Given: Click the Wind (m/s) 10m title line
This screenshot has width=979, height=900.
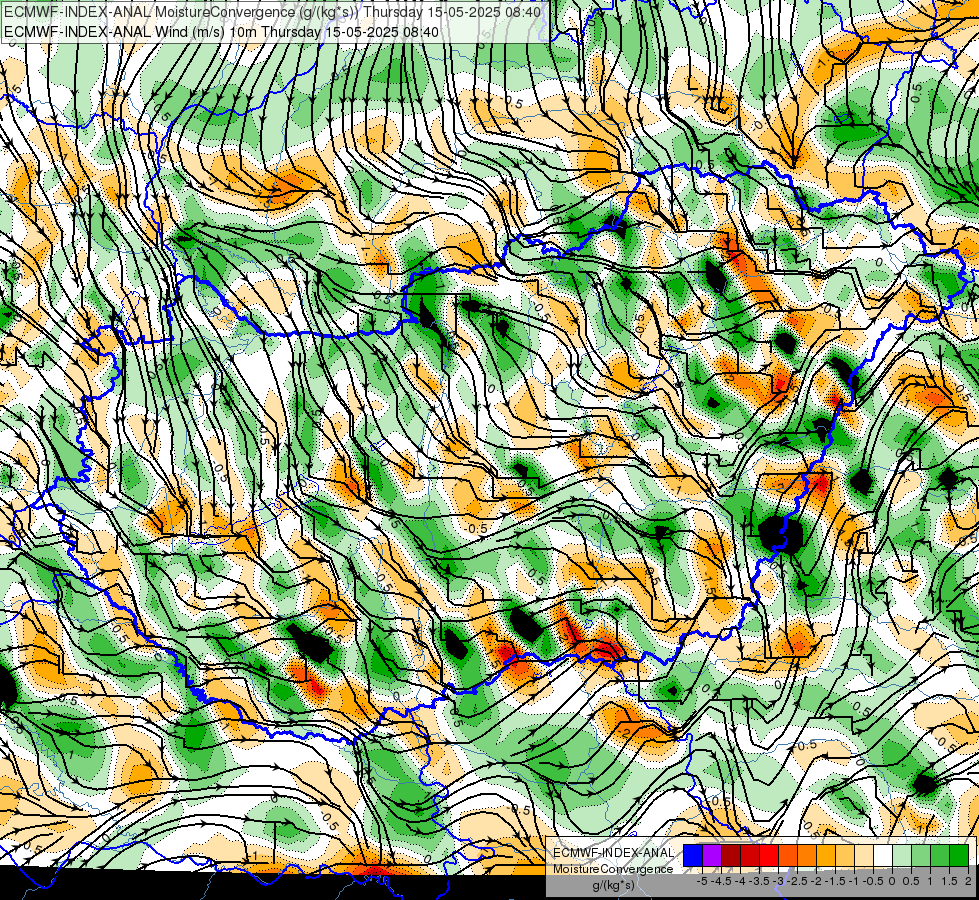Looking at the screenshot, I should click(222, 31).
